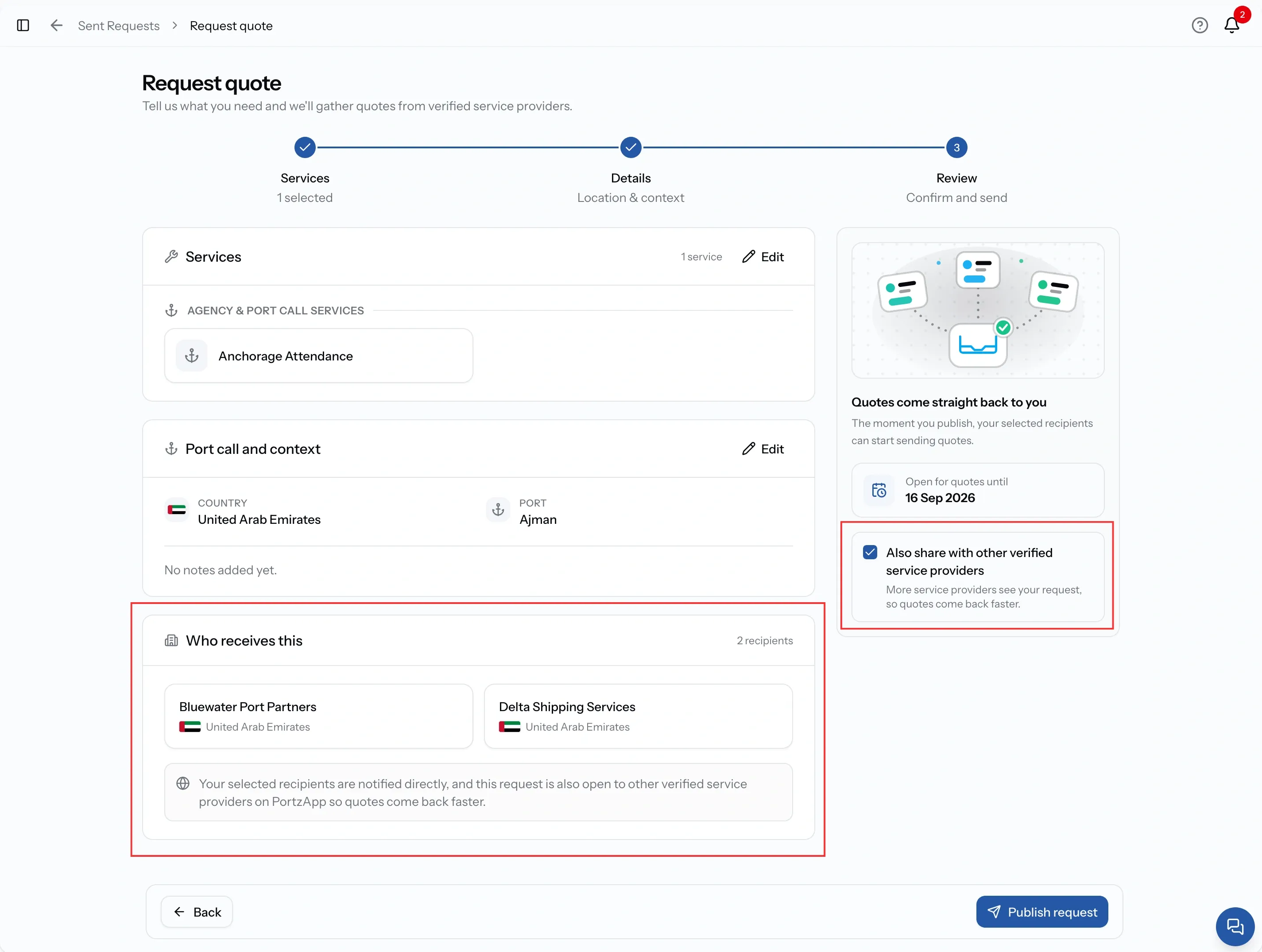Toggle the sidebar panel icon

(x=23, y=26)
